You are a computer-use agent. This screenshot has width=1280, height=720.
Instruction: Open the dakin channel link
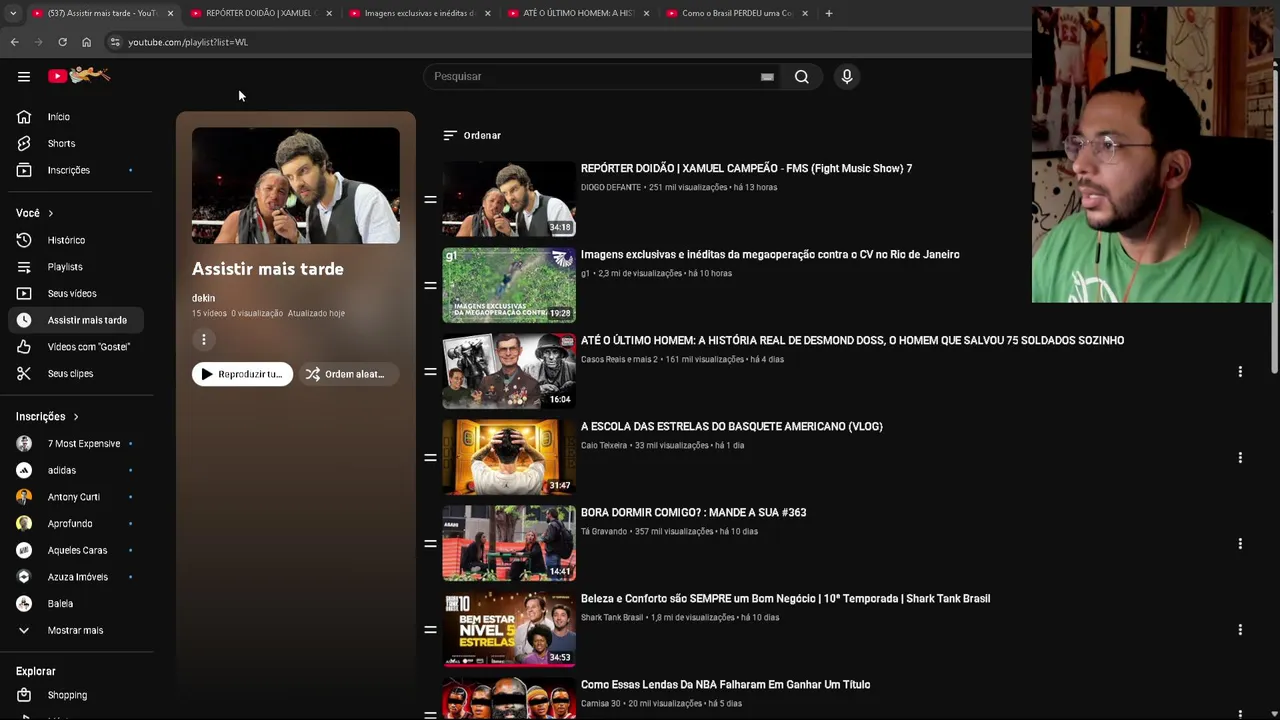[203, 298]
